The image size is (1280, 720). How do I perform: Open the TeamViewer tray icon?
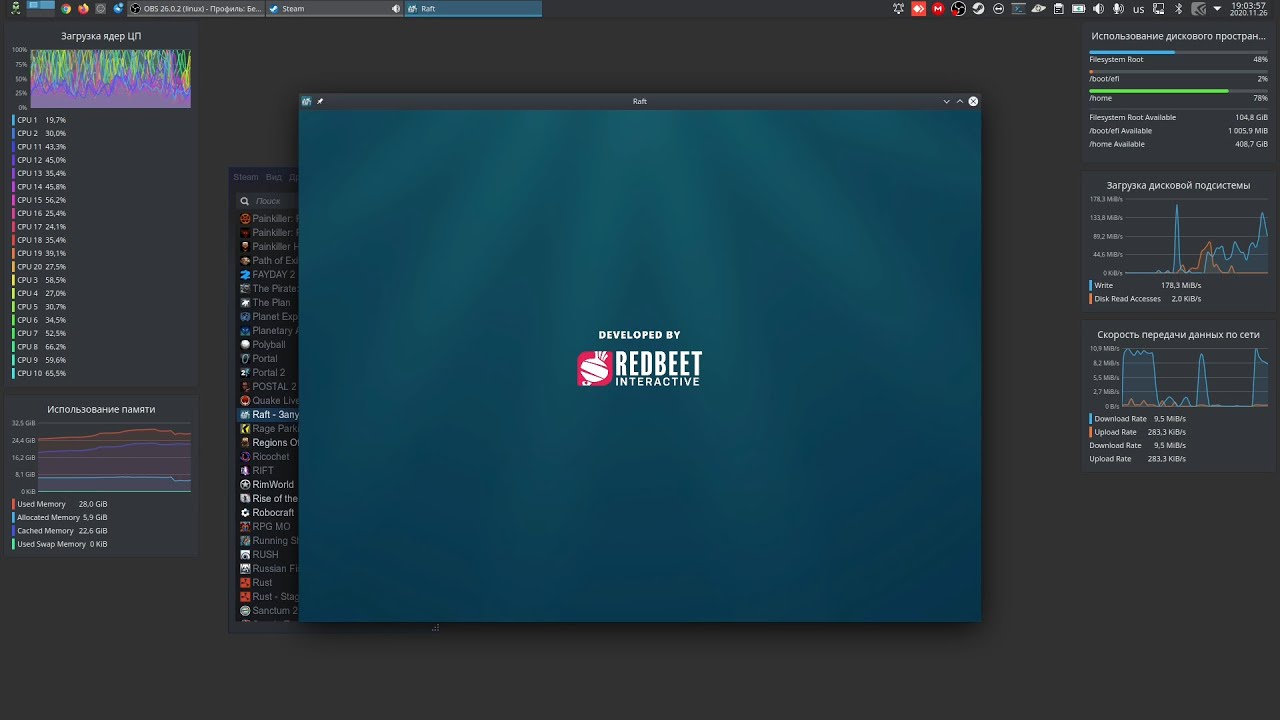[x=998, y=8]
